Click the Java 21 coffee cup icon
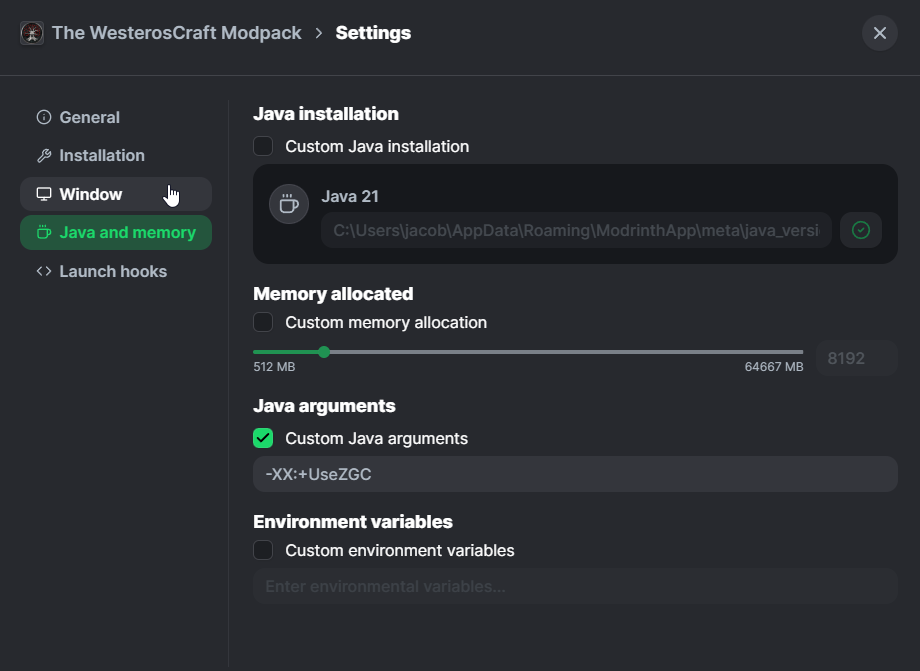Image resolution: width=920 pixels, height=671 pixels. pos(289,204)
